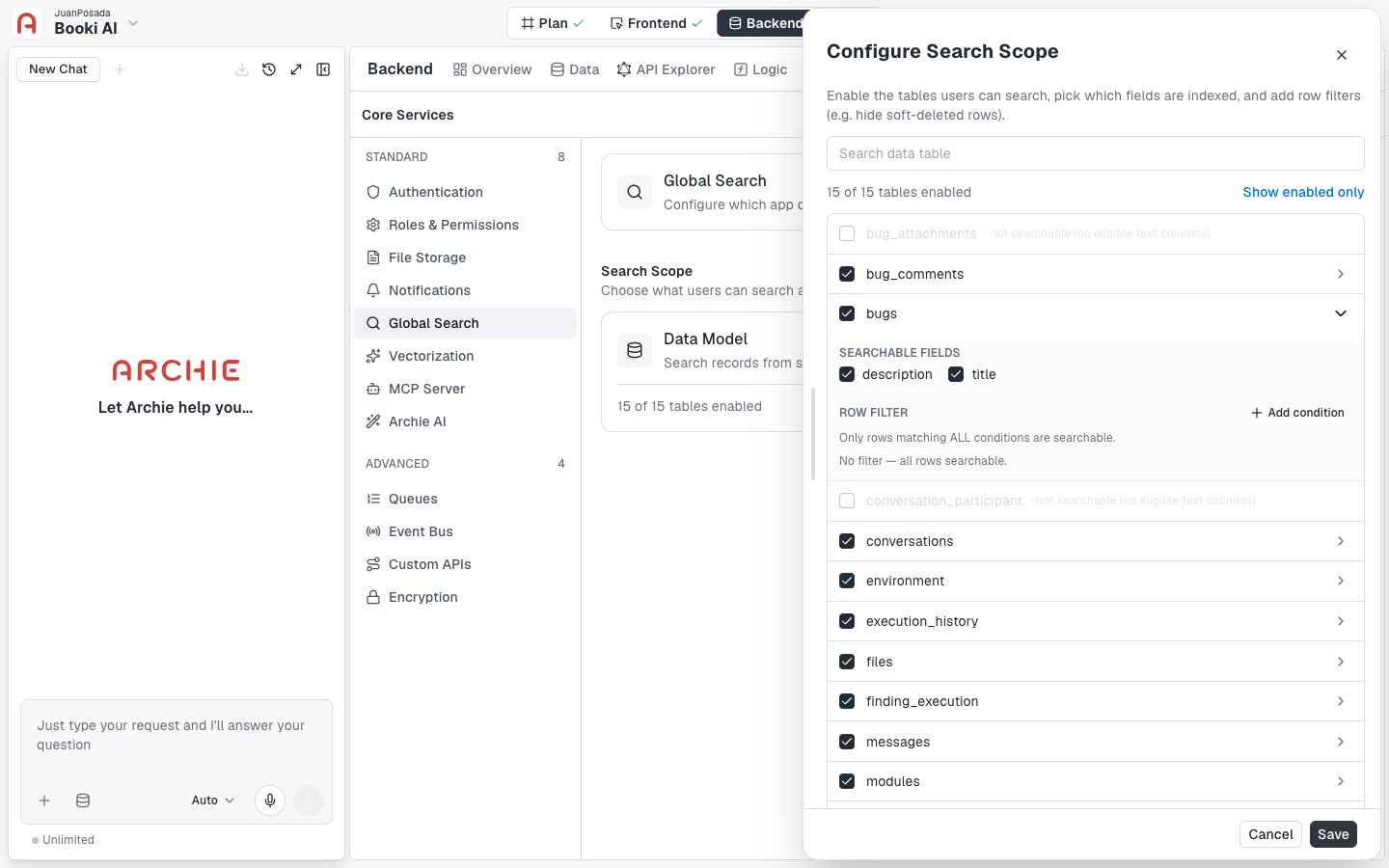Image resolution: width=1389 pixels, height=868 pixels.
Task: Expand the messages row chevron
Action: tap(1341, 742)
